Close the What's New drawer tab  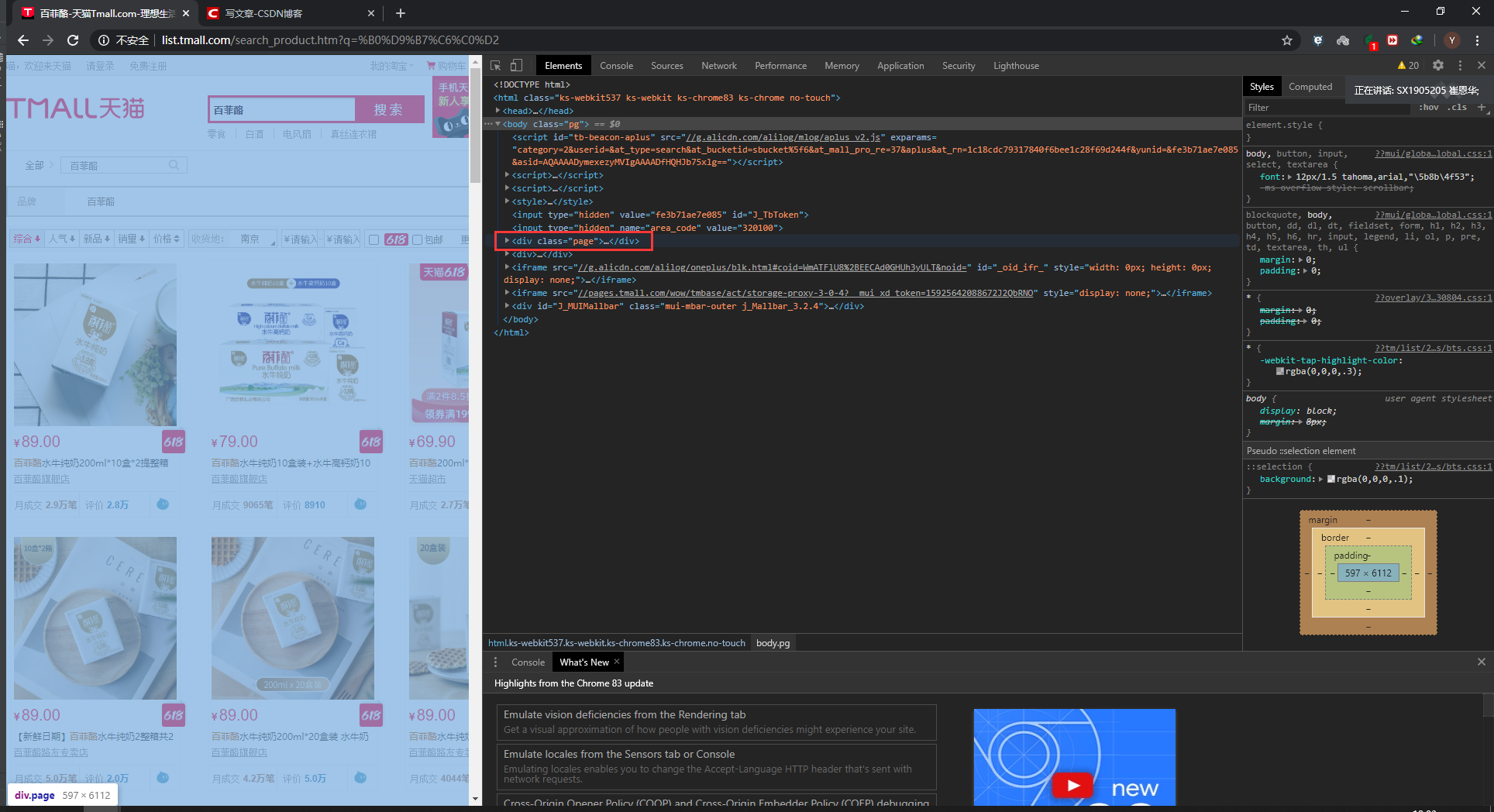coord(617,662)
